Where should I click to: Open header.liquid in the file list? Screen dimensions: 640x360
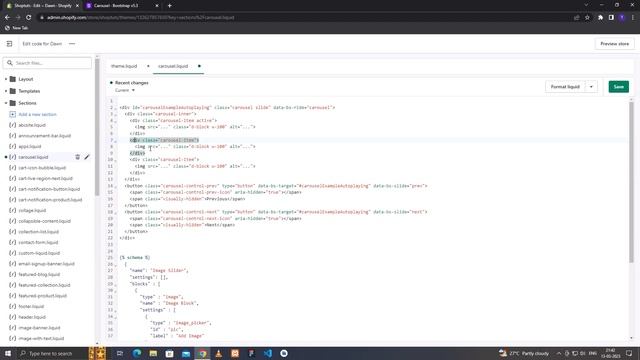point(32,317)
